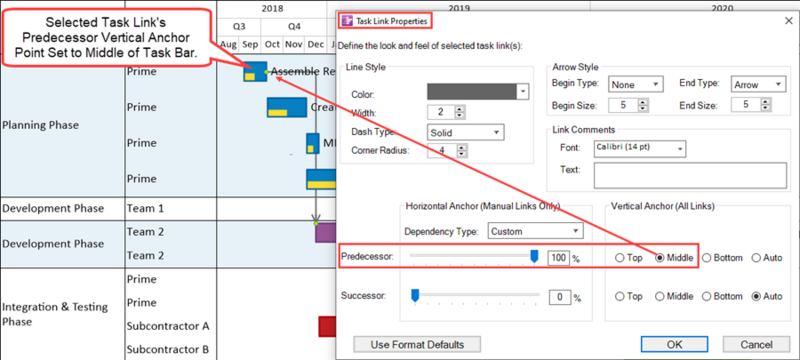Click the Team 1 row label

tap(145, 208)
